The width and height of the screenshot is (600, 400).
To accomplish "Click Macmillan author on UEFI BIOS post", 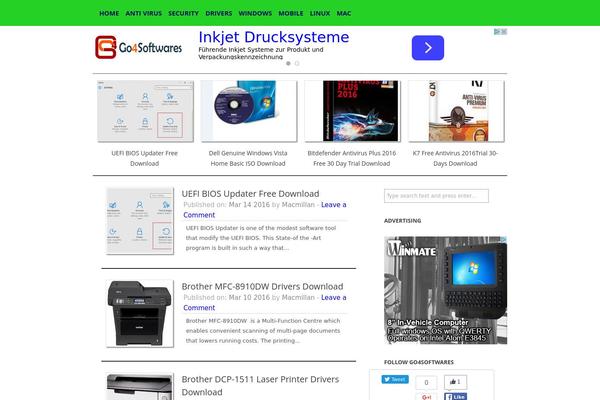I will 298,205.
